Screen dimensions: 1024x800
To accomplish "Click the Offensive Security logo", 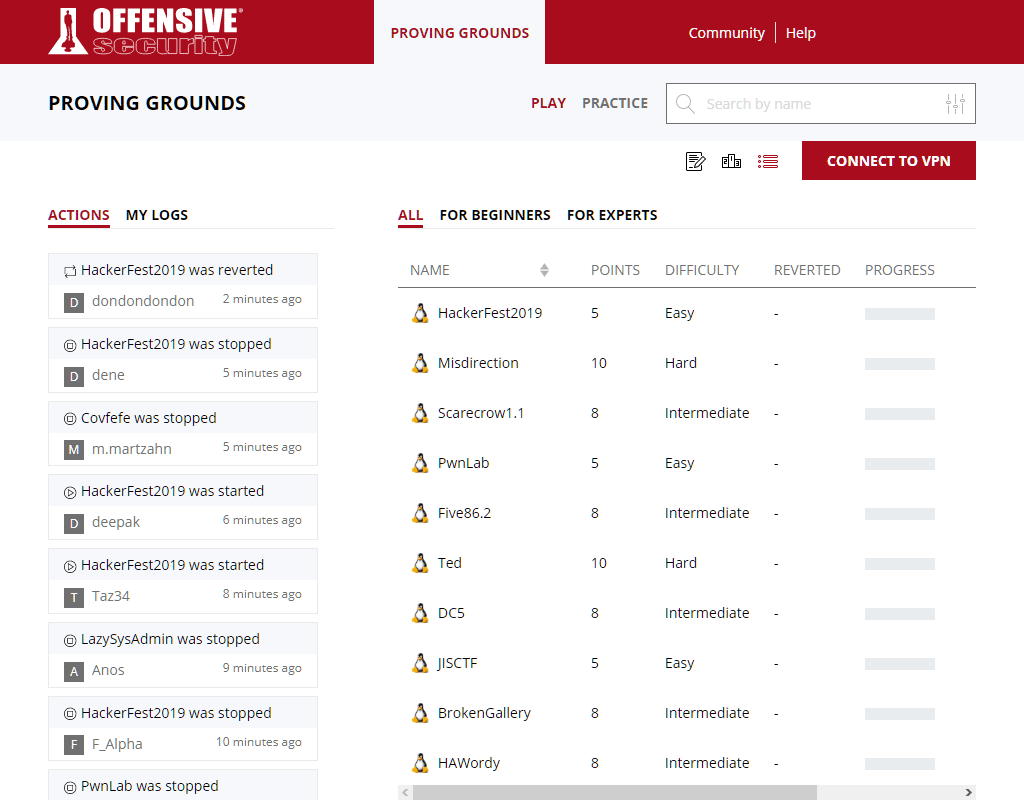I will [146, 31].
